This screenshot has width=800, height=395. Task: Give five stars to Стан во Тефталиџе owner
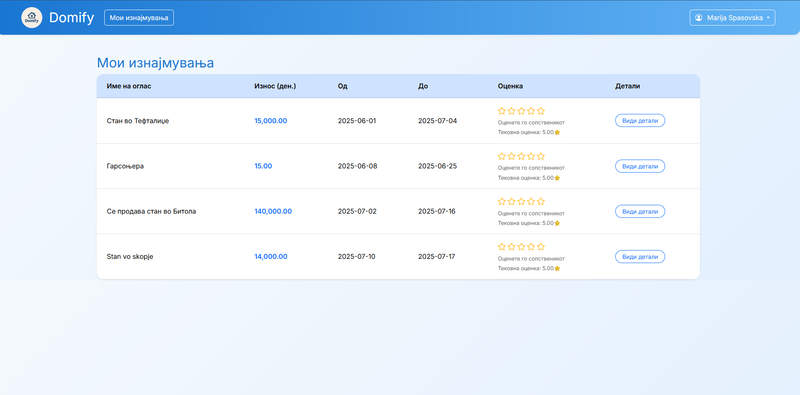click(x=541, y=111)
